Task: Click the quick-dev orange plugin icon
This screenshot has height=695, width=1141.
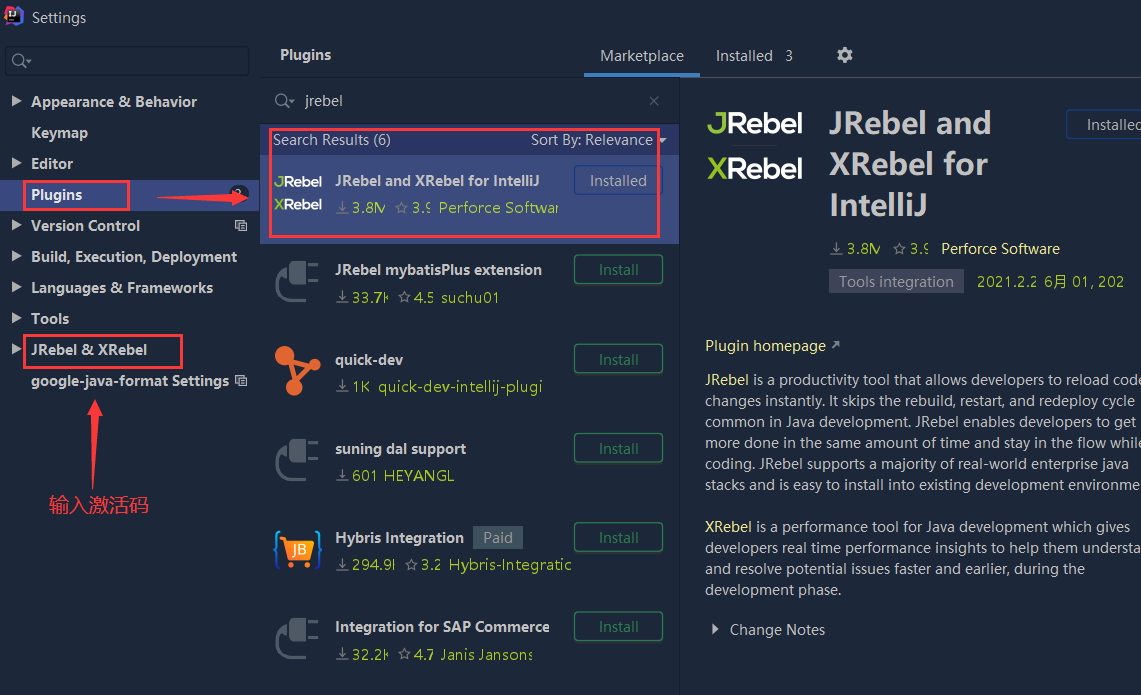Action: coord(297,370)
